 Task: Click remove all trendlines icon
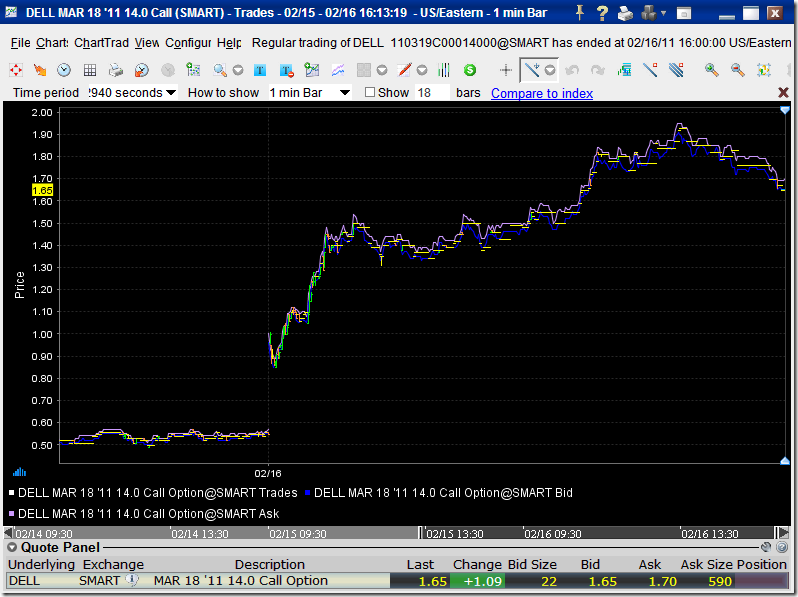(x=676, y=70)
